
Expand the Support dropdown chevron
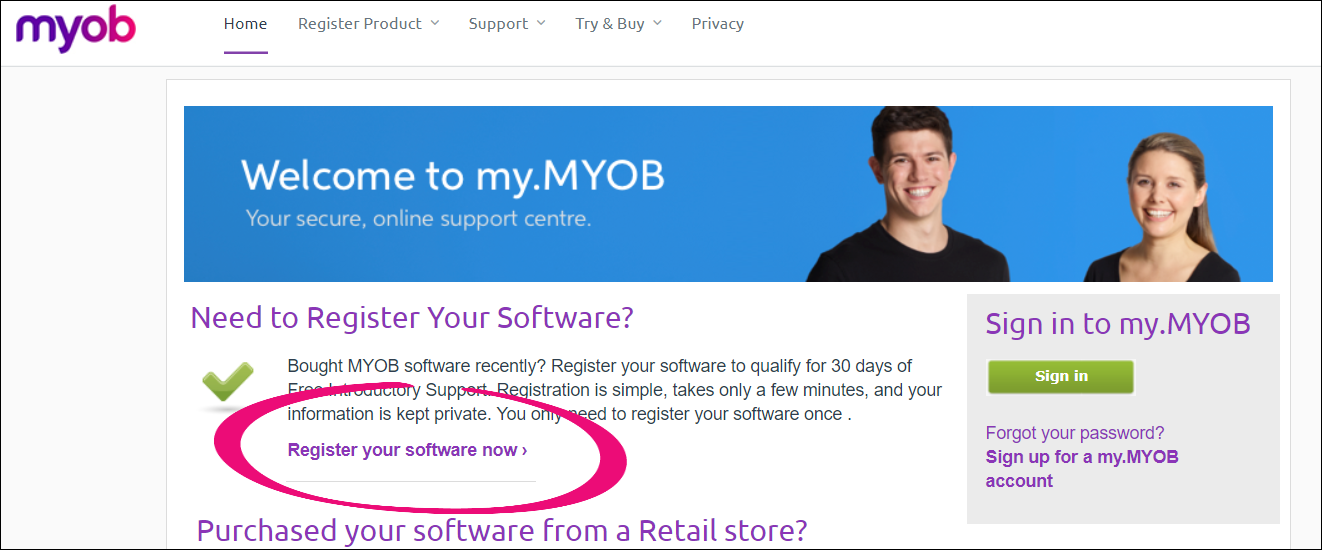(541, 23)
